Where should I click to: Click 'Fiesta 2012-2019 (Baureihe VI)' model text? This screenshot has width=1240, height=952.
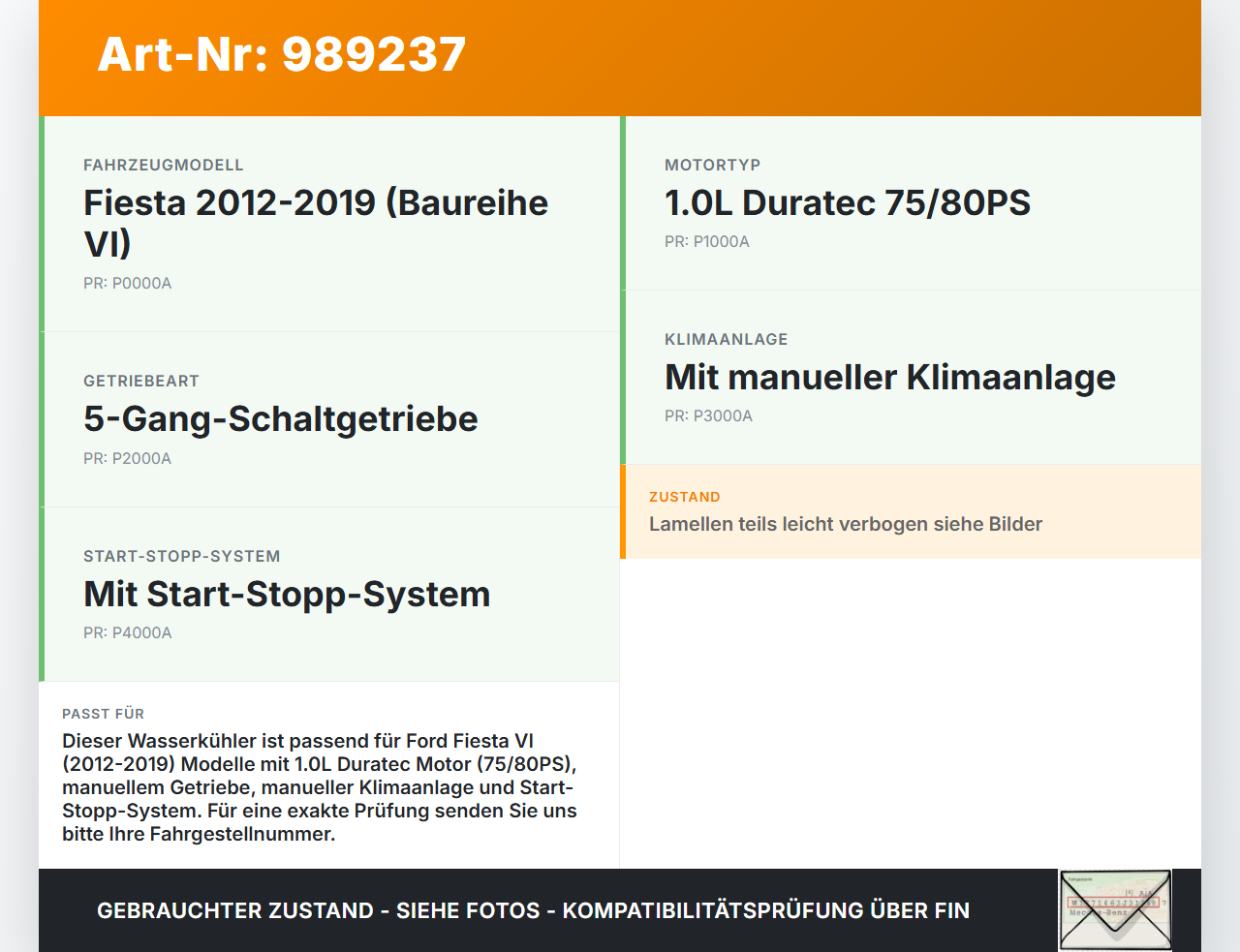[316, 223]
